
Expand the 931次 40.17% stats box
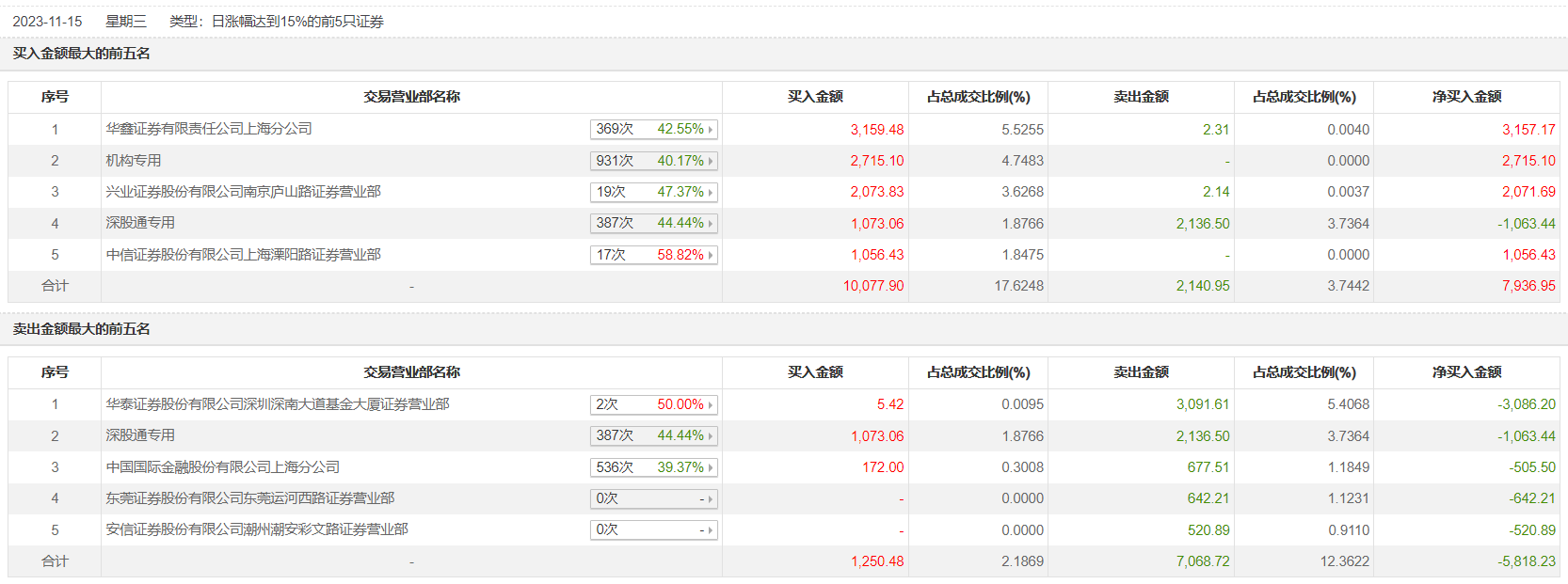click(653, 161)
